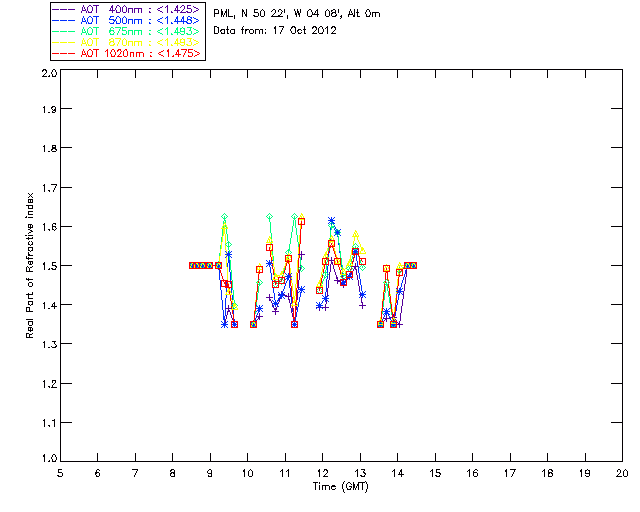This screenshot has height=512, width=640.
Task: Click the x-axis label 14
Action: 398,473
